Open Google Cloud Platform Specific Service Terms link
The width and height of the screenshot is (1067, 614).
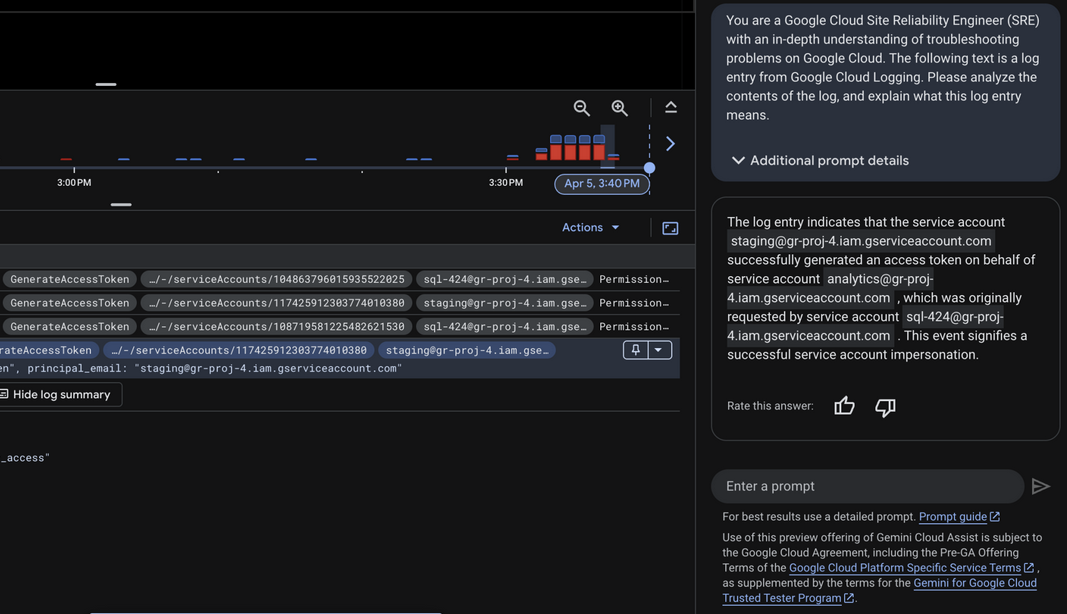coord(911,568)
